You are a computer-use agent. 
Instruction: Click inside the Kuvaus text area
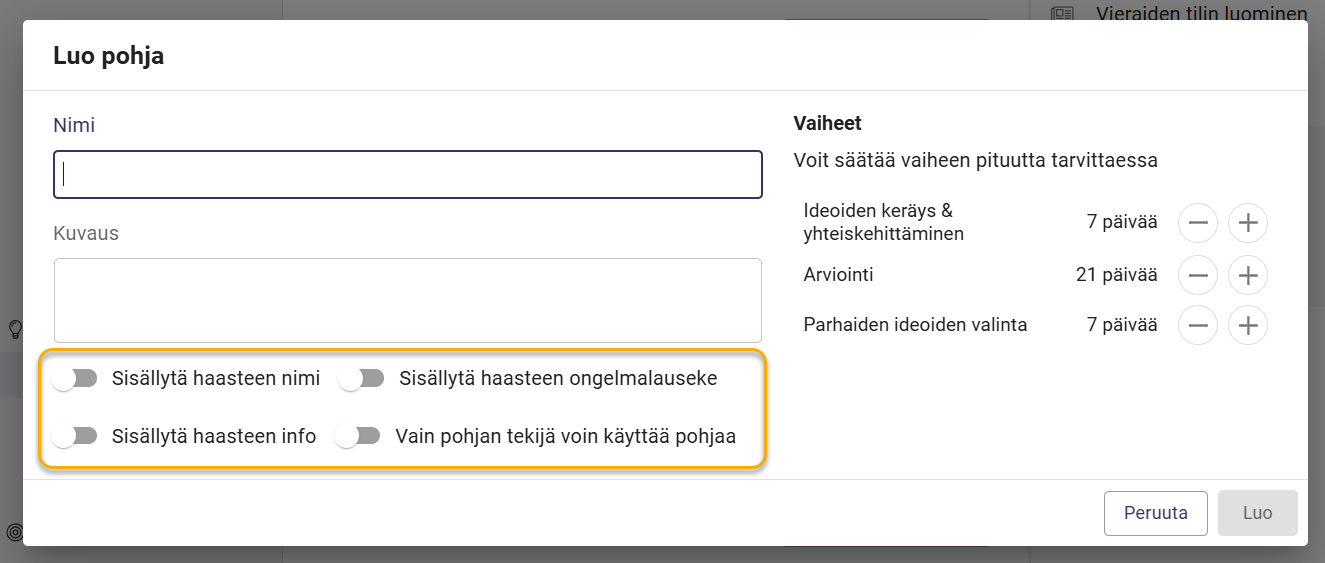[408, 301]
